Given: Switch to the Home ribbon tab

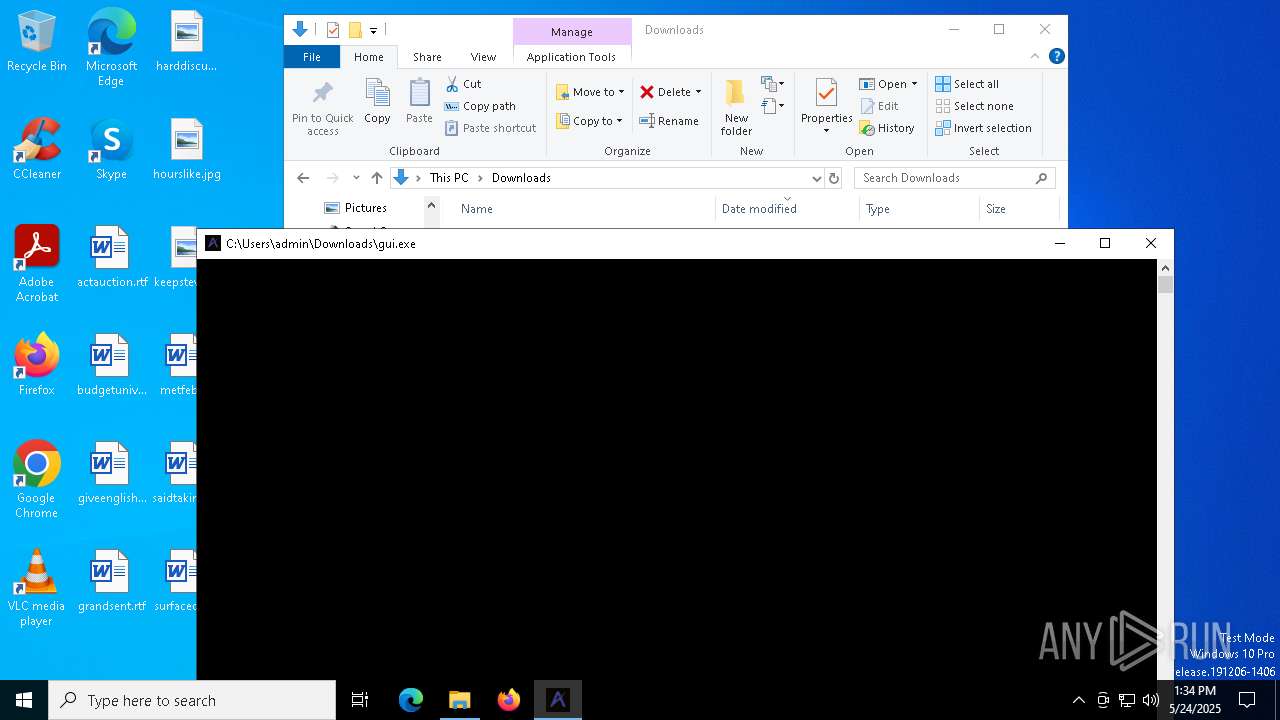Looking at the screenshot, I should 368,57.
